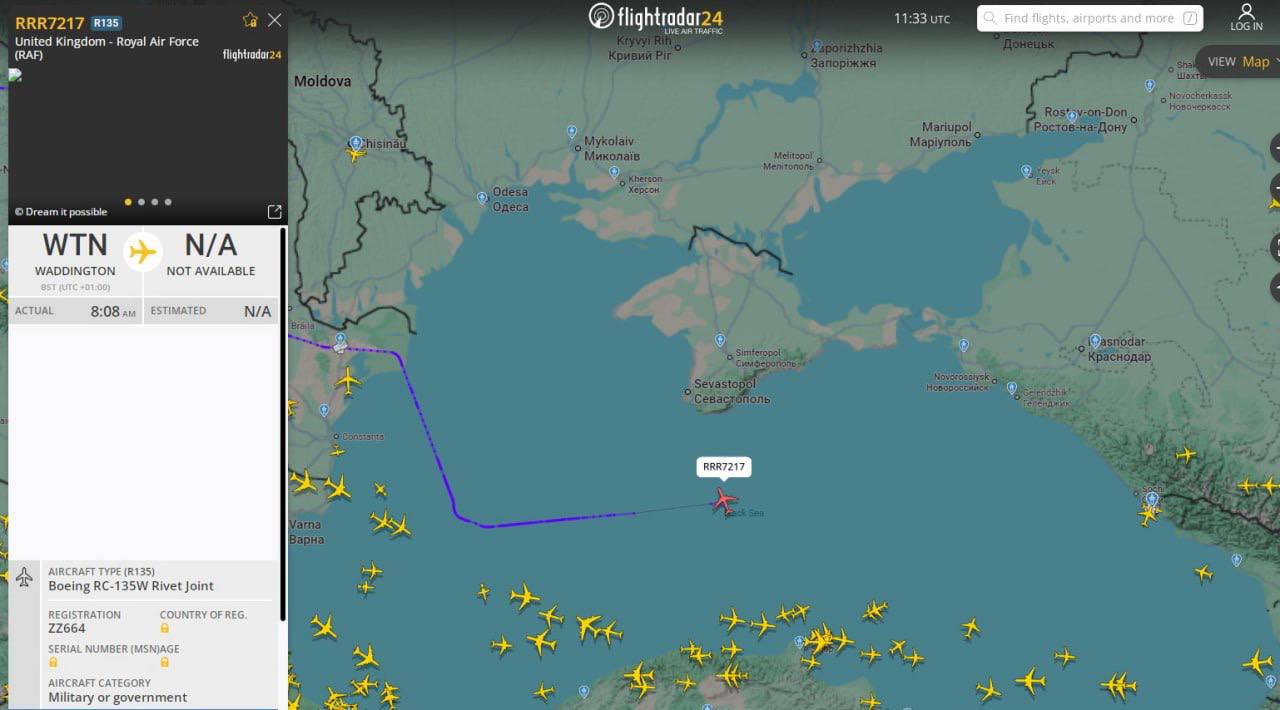The height and width of the screenshot is (710, 1280).
Task: Click the red RRR7217 aircraft on the map
Action: [723, 500]
